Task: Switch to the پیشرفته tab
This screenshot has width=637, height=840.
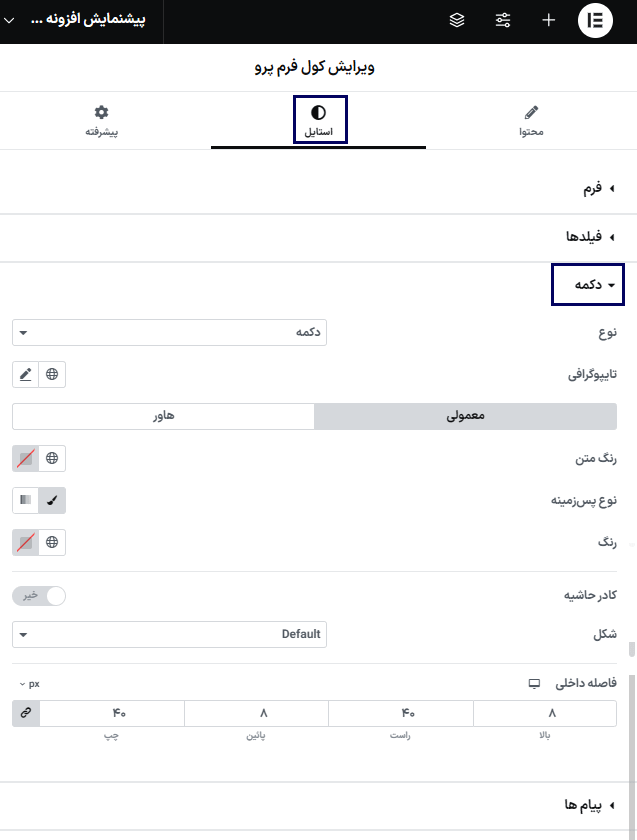Action: 101,119
